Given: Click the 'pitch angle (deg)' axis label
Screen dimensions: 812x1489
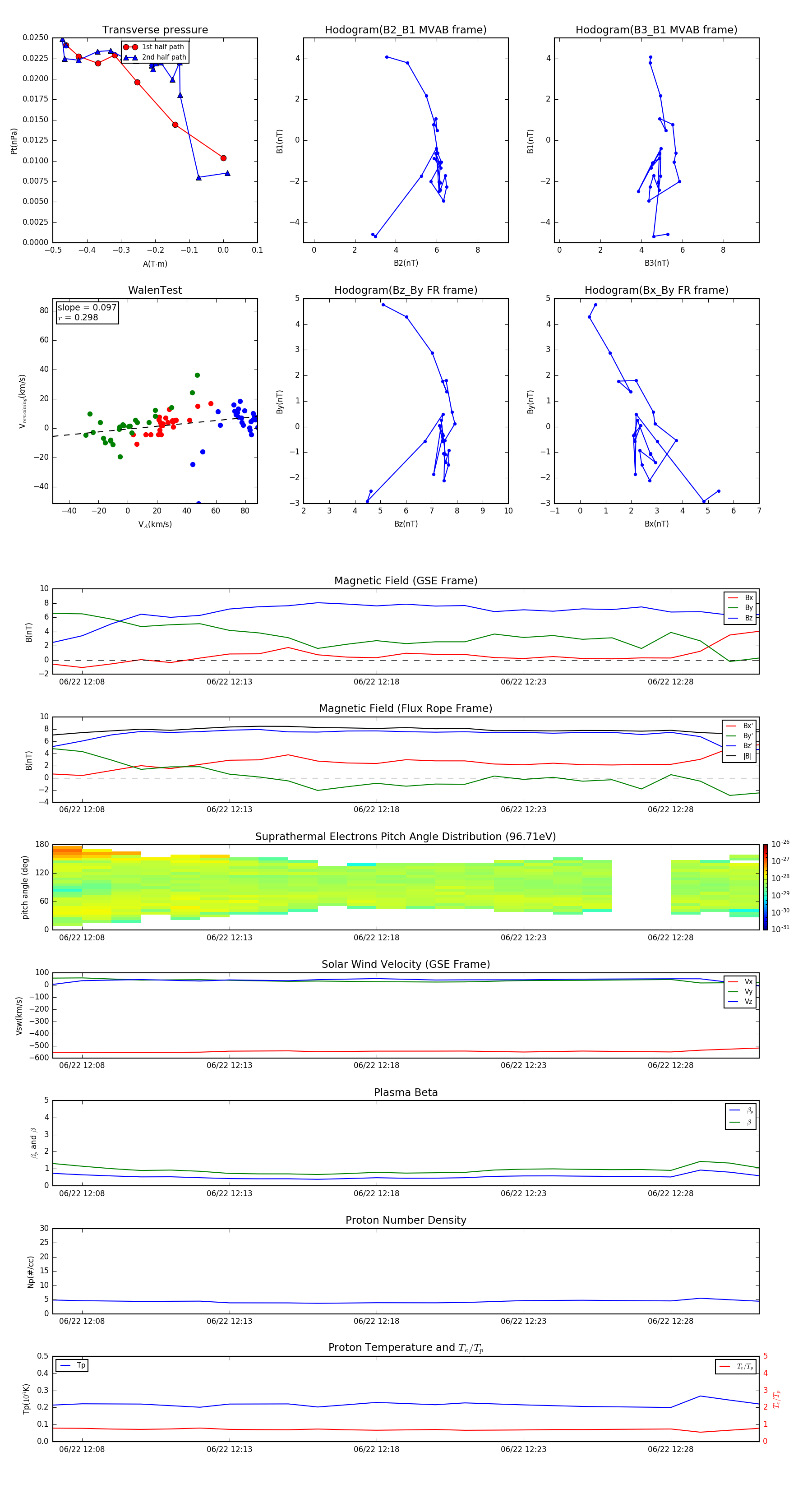Looking at the screenshot, I should coord(25,887).
